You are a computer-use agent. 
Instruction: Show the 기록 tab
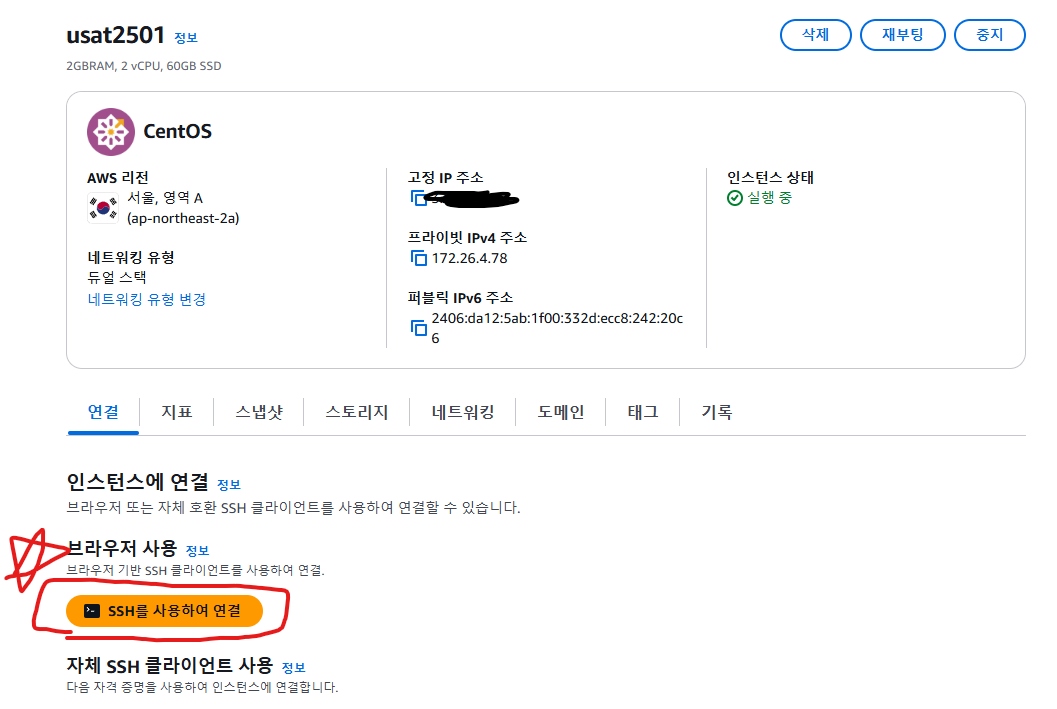click(717, 412)
